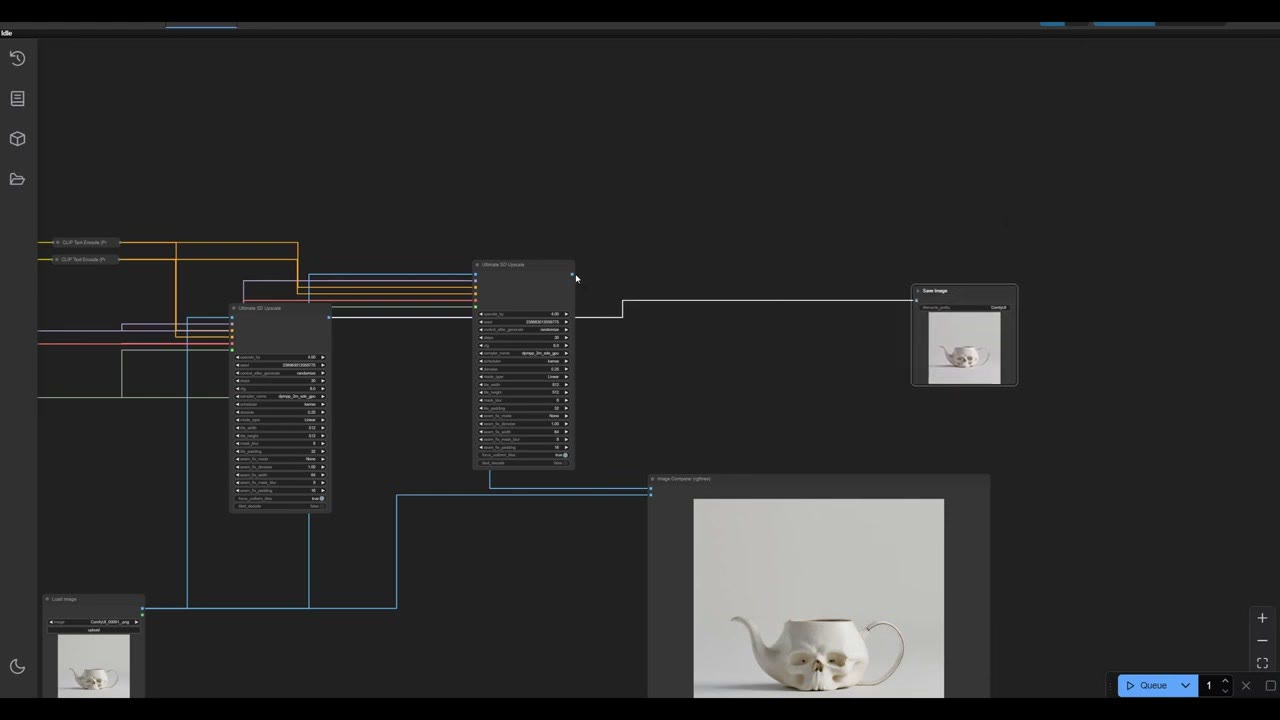Open the workflows folder icon in sidebar

coord(17,179)
